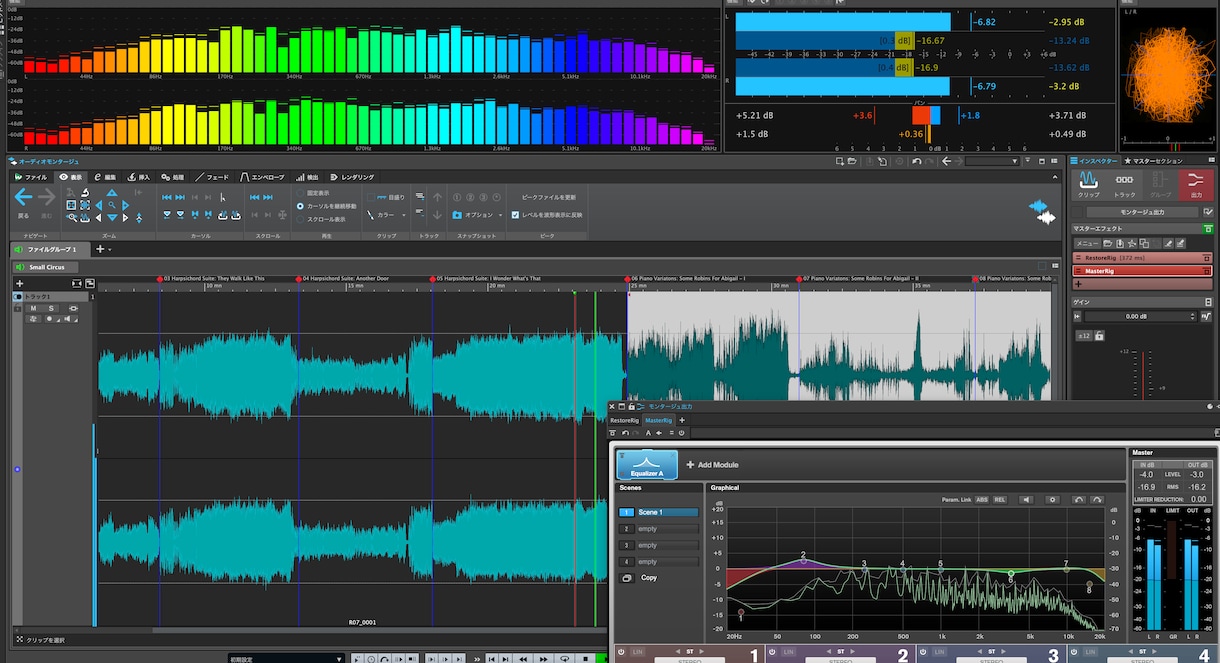Open the マスターエフェクト メニュー dropdown

(1087, 243)
